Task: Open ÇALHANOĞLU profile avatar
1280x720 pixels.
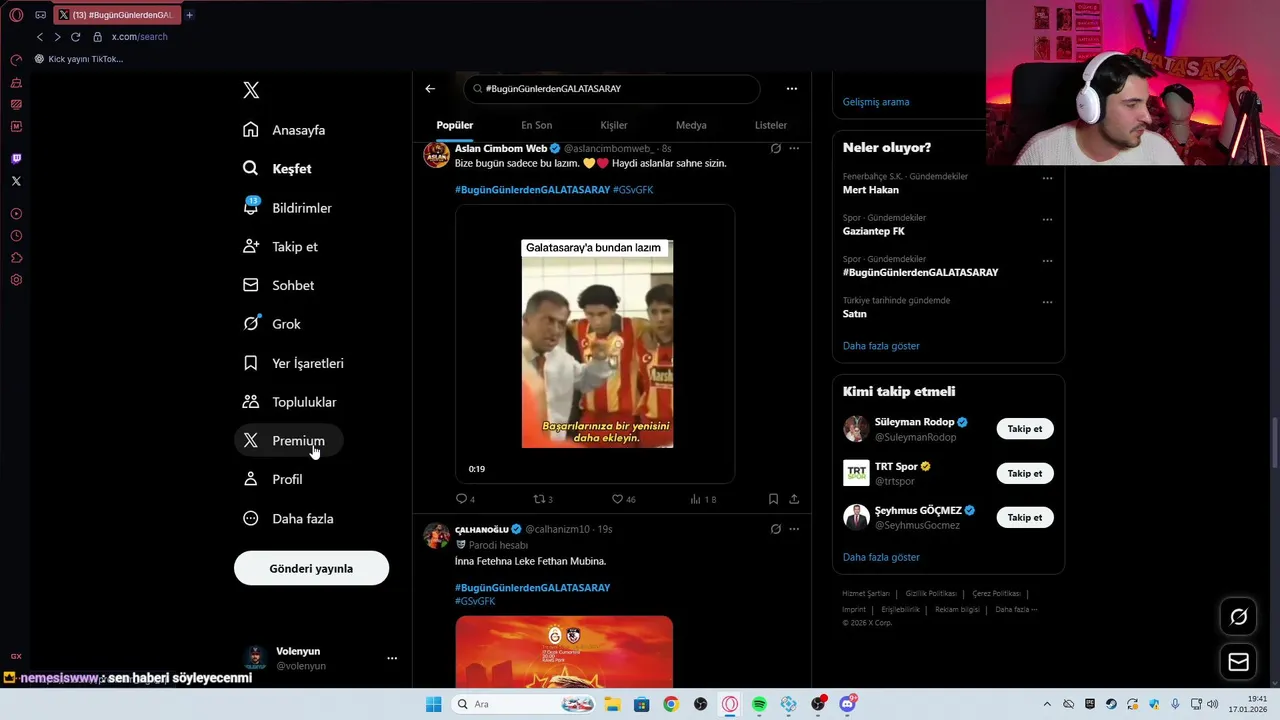Action: (x=436, y=535)
